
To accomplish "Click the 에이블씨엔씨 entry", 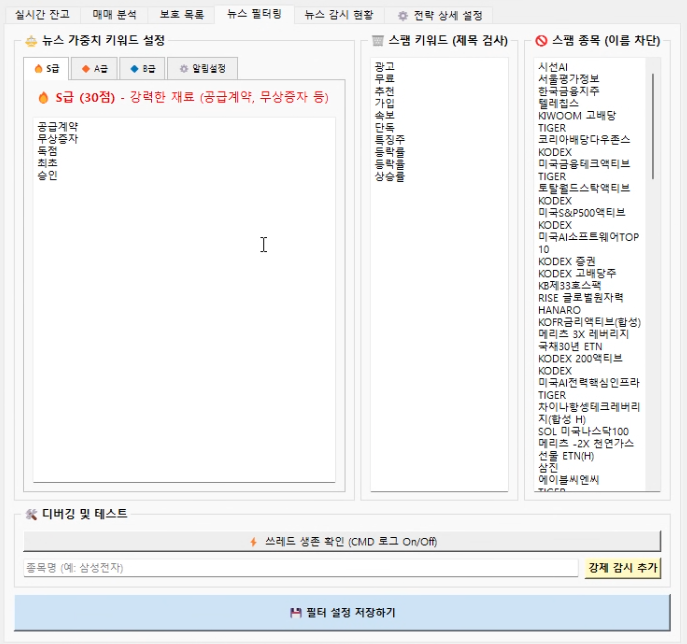I will pos(568,480).
